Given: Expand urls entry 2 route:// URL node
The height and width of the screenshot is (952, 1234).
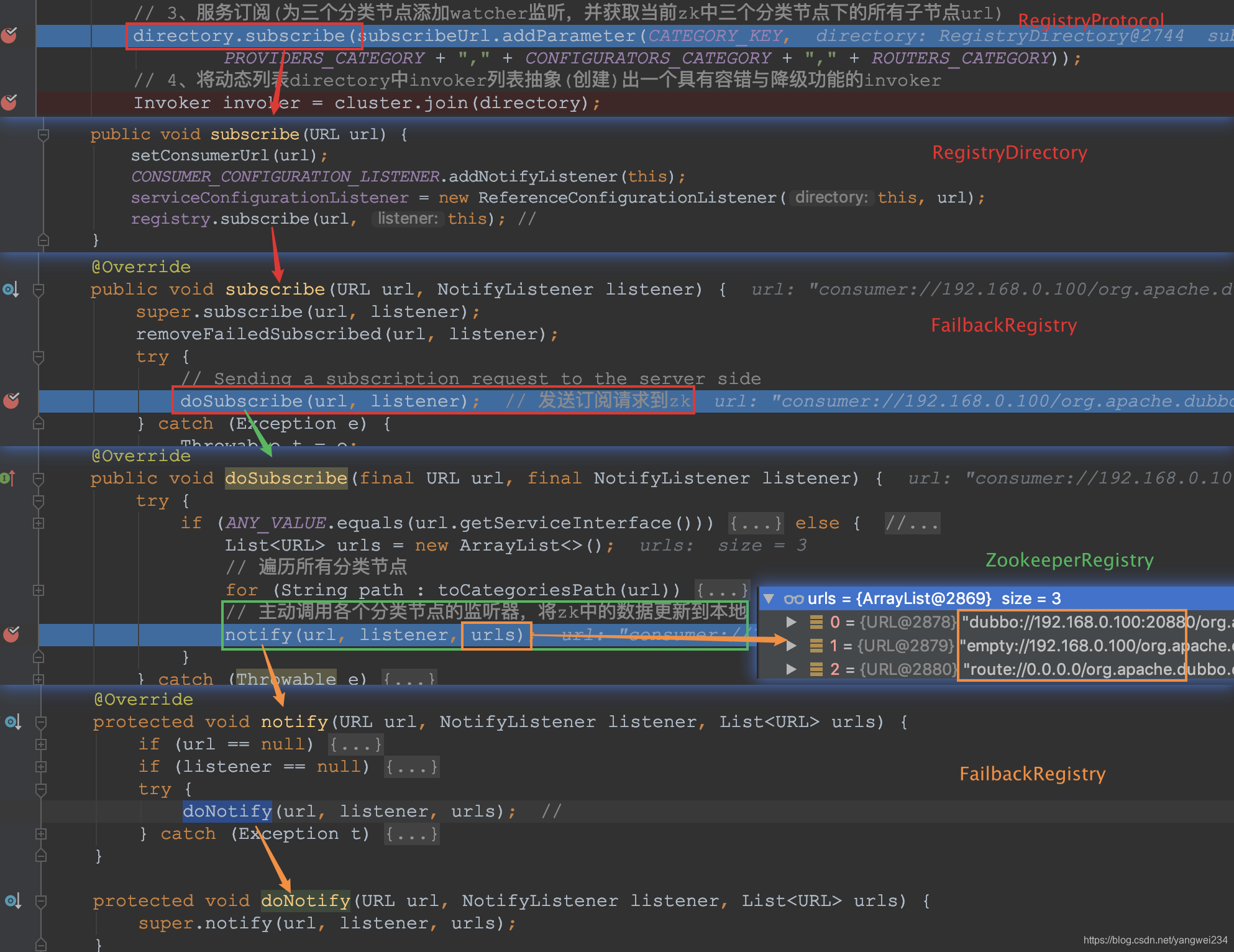Looking at the screenshot, I should pos(791,669).
